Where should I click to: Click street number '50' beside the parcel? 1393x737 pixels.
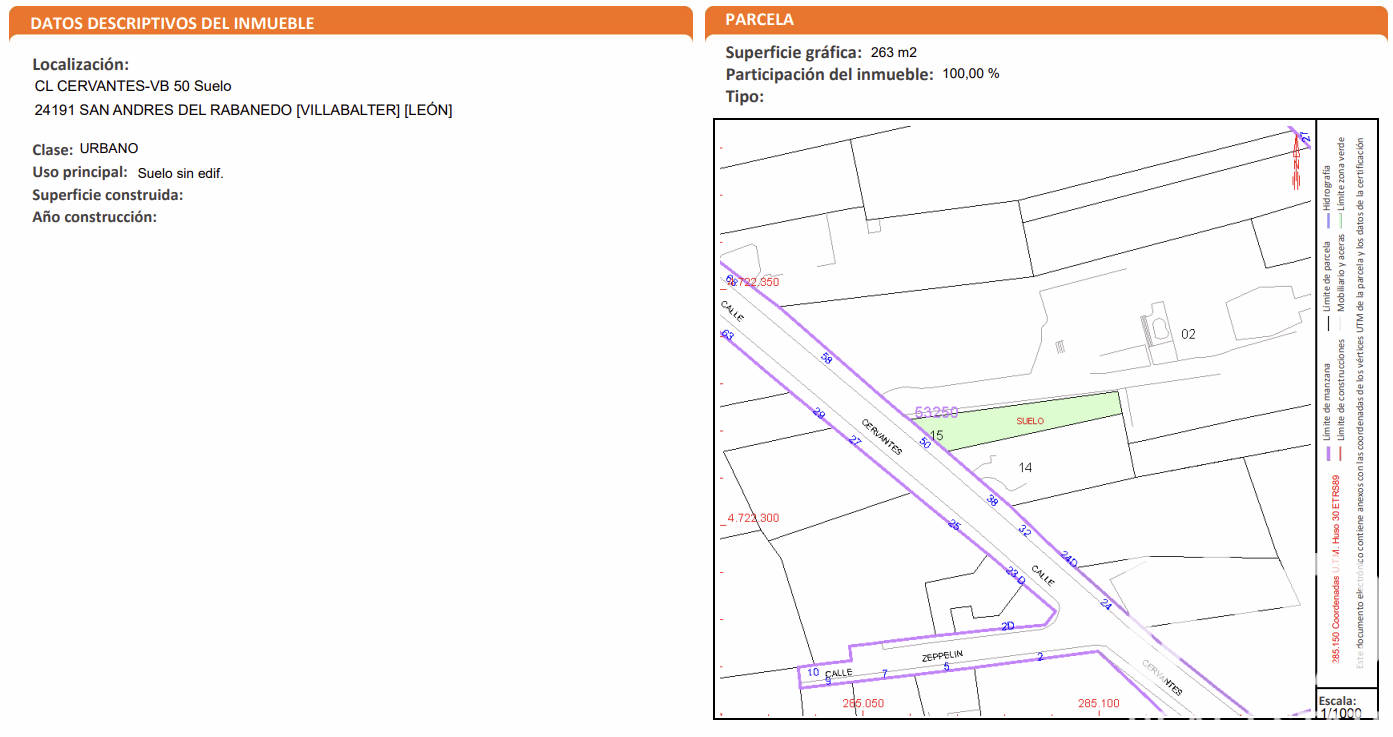(x=925, y=443)
